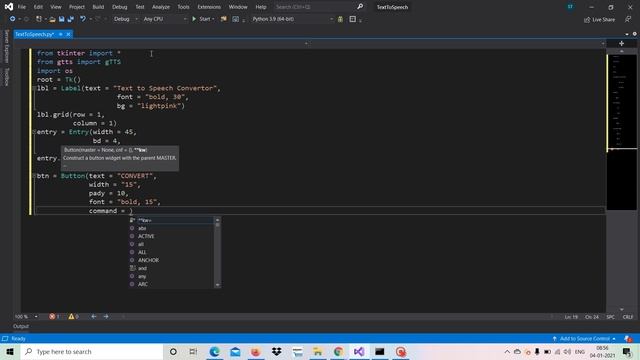Screen dimensions: 640x360
Task: Collapse the btn = Button code block
Action: click(x=34, y=176)
